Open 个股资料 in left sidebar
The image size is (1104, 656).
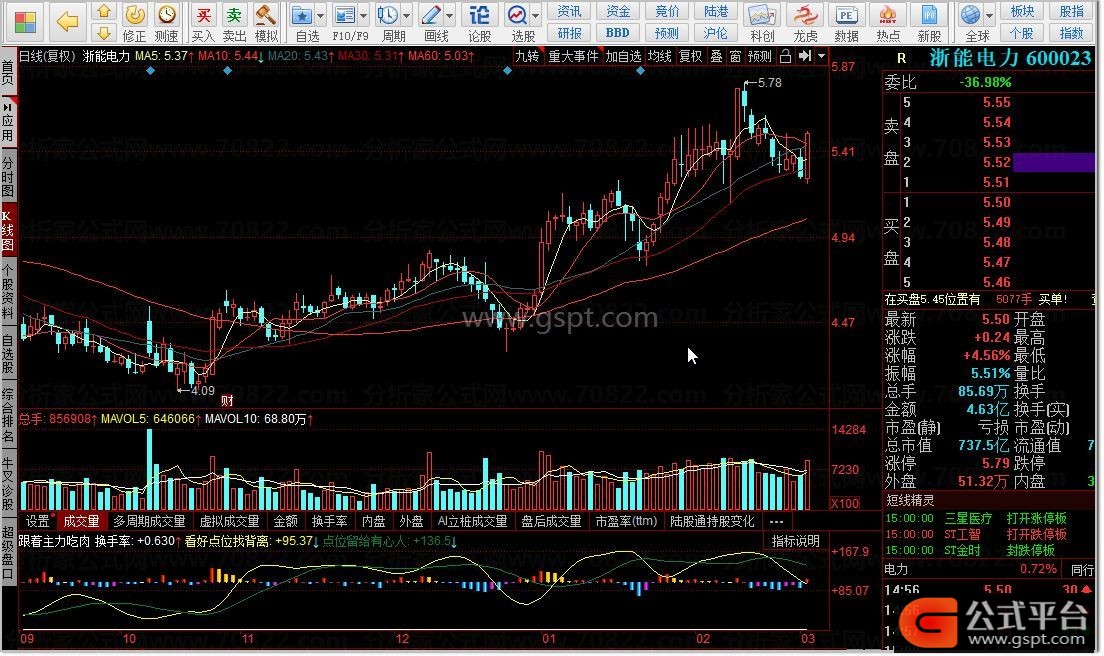click(x=8, y=292)
